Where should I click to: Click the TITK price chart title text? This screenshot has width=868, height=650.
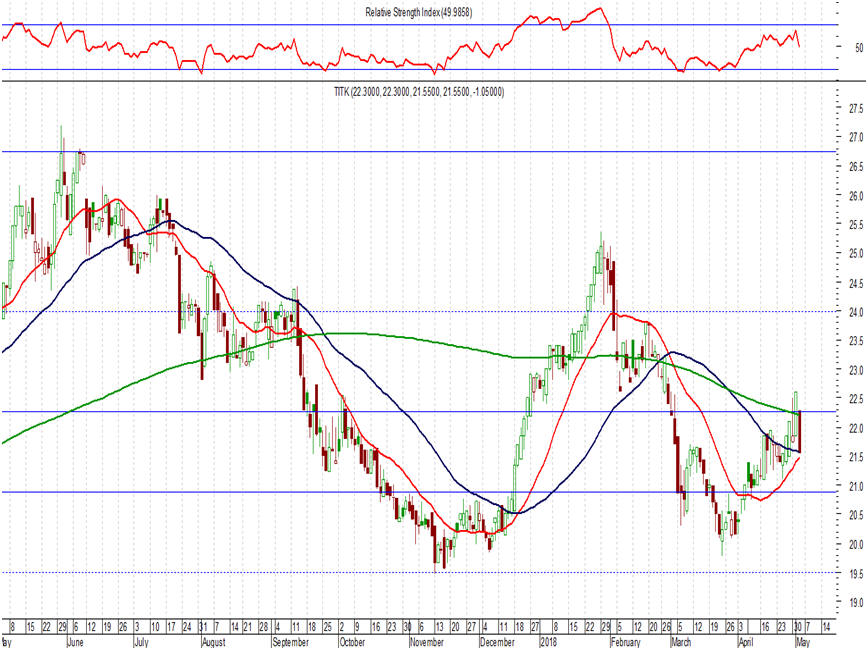click(419, 92)
